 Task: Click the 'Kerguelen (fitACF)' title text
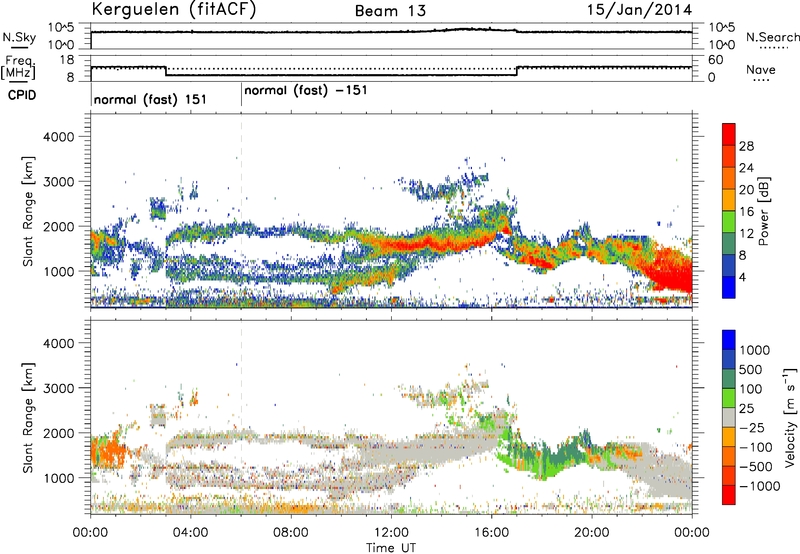click(173, 10)
